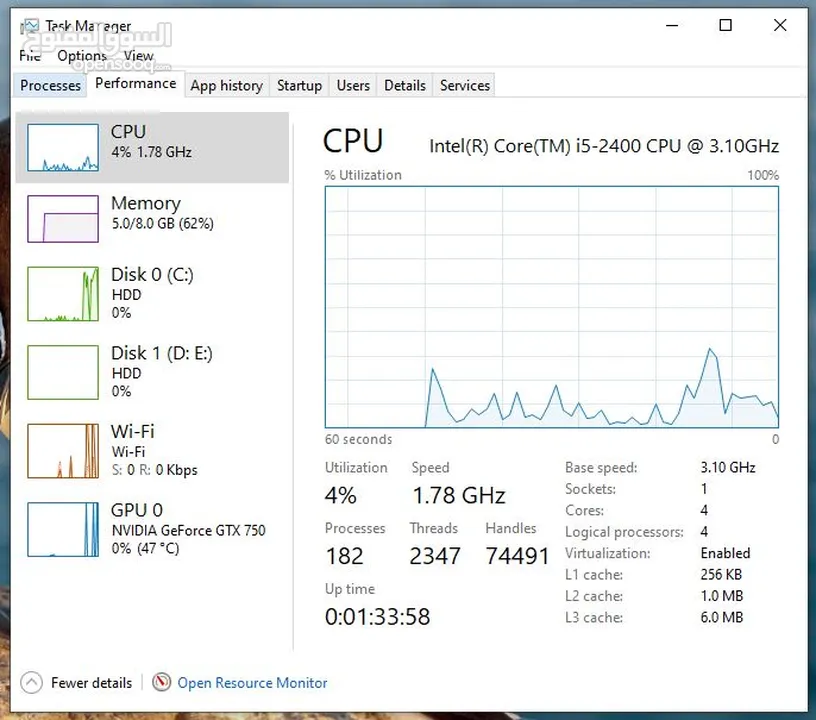Image resolution: width=816 pixels, height=720 pixels.
Task: Open the Options menu
Action: 82,55
